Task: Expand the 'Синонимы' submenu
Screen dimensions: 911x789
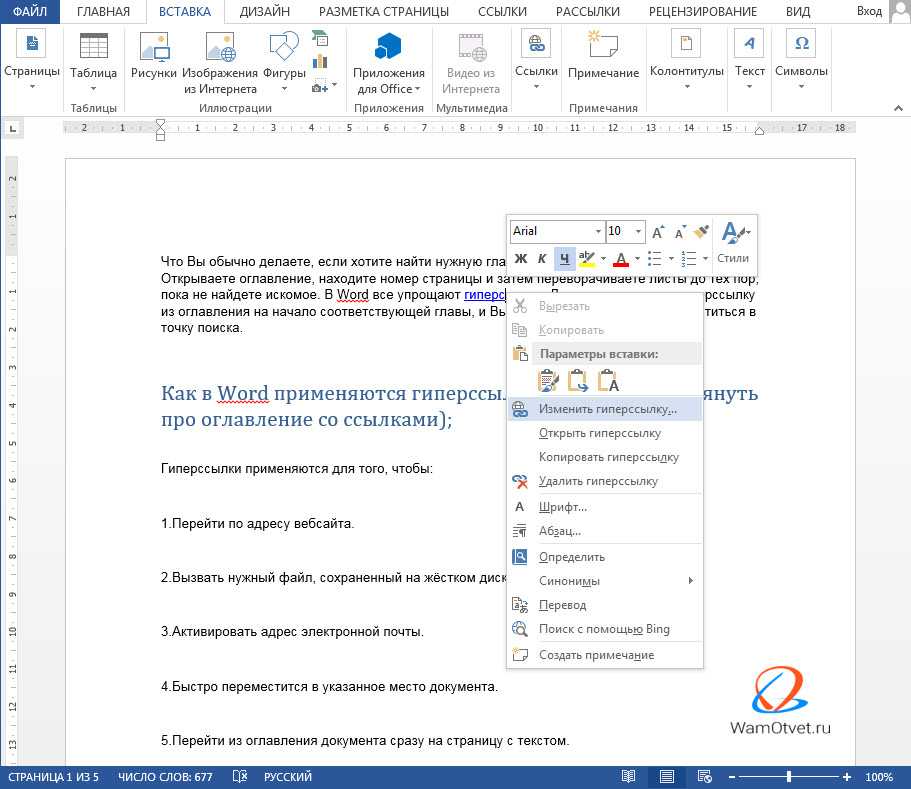Action: point(605,581)
